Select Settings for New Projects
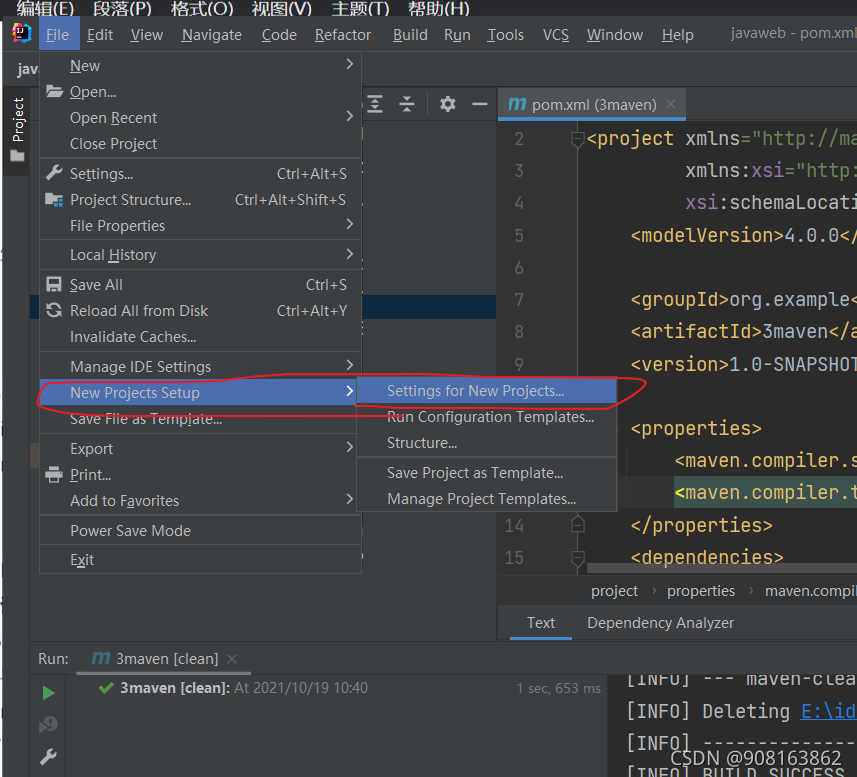Screen dimensions: 857x777 click(486, 391)
